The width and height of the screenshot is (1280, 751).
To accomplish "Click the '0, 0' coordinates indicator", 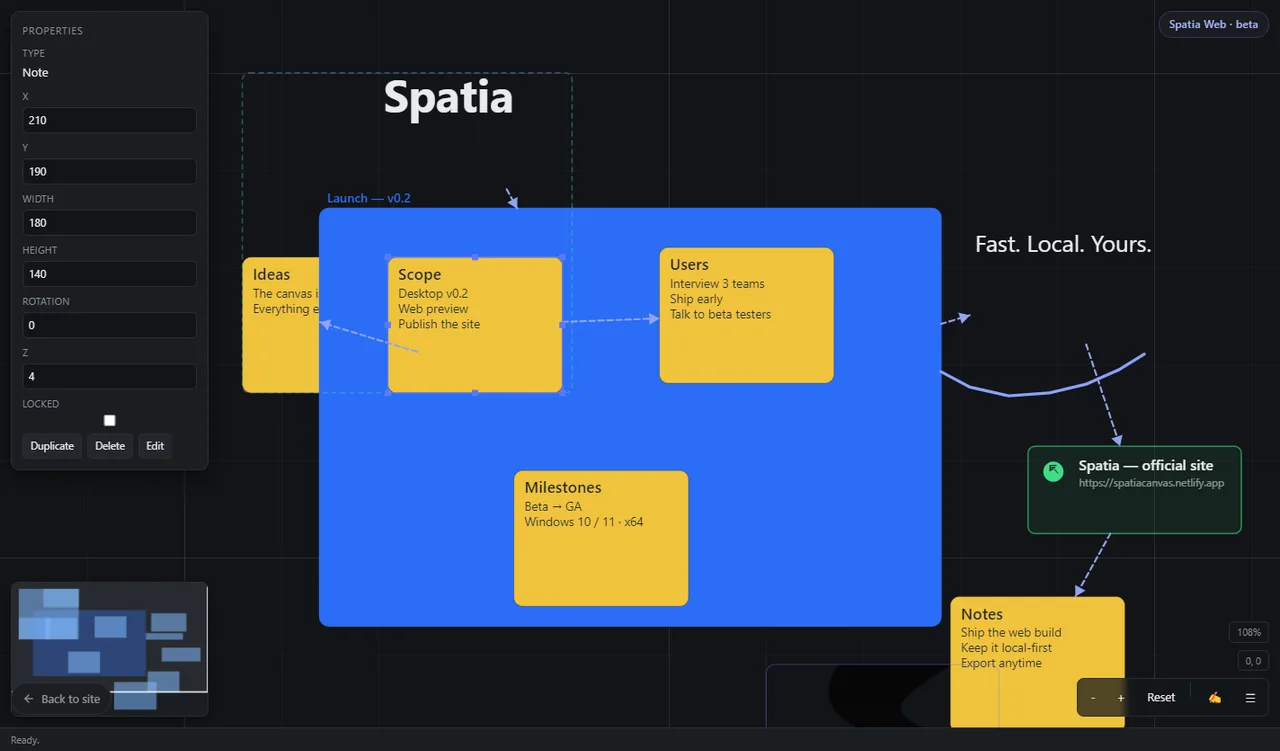I will tap(1251, 661).
